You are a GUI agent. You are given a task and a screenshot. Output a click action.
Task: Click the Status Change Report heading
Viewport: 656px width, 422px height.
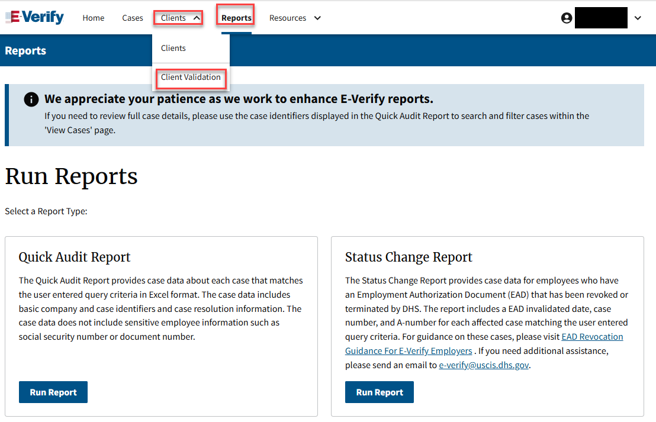click(x=408, y=257)
